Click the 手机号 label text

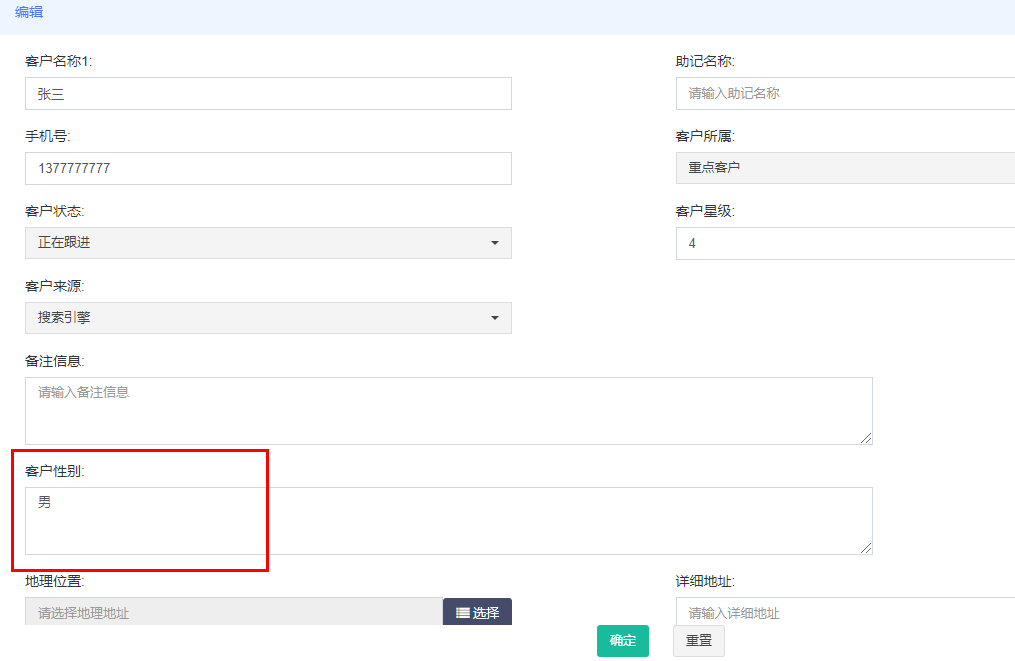pos(47,136)
